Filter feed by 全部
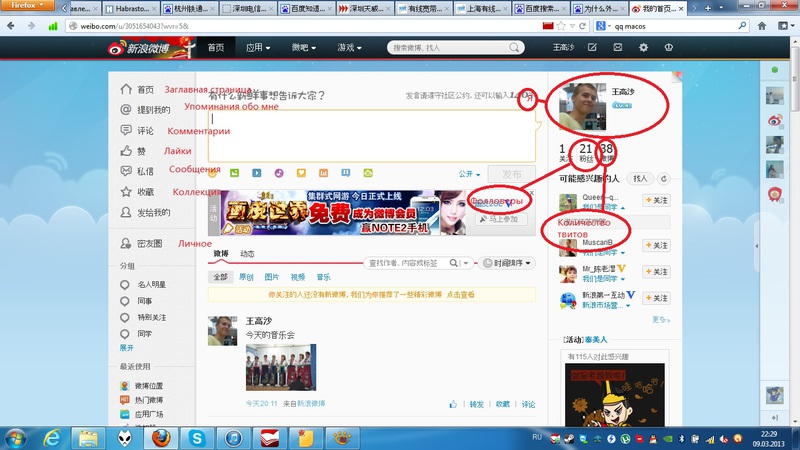Viewport: 800px width, 450px height. [x=220, y=277]
